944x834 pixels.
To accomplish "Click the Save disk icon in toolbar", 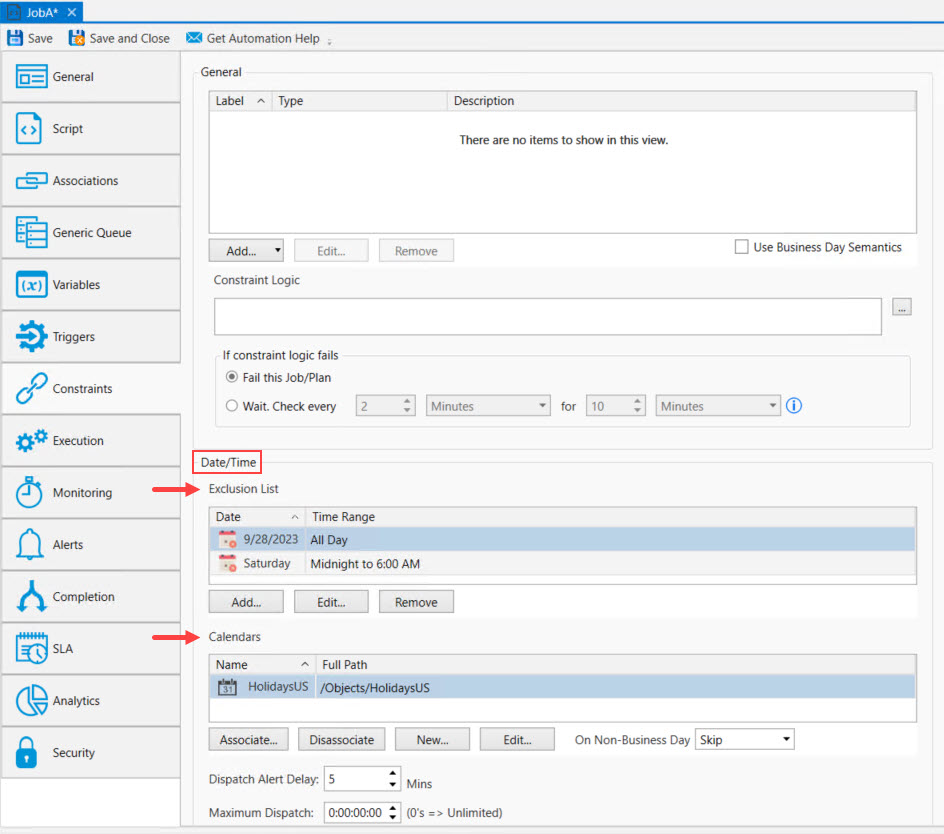I will pos(15,38).
